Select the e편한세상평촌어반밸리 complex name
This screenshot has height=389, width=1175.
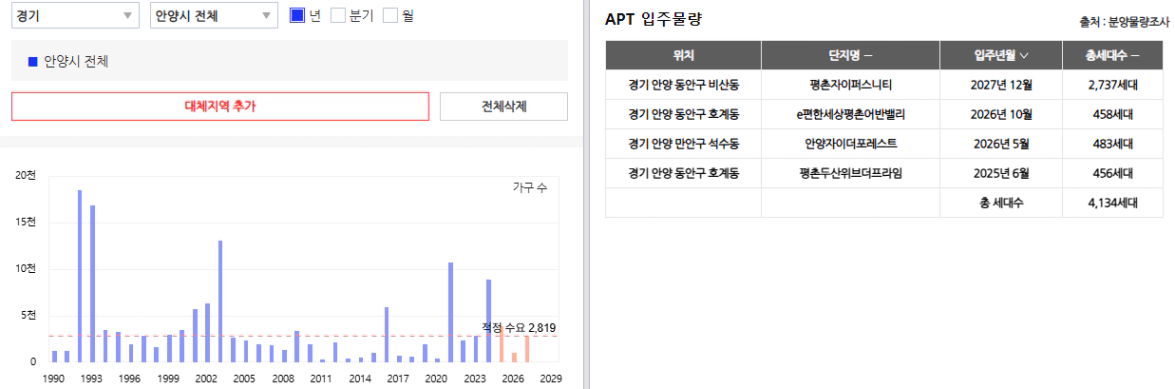851,114
